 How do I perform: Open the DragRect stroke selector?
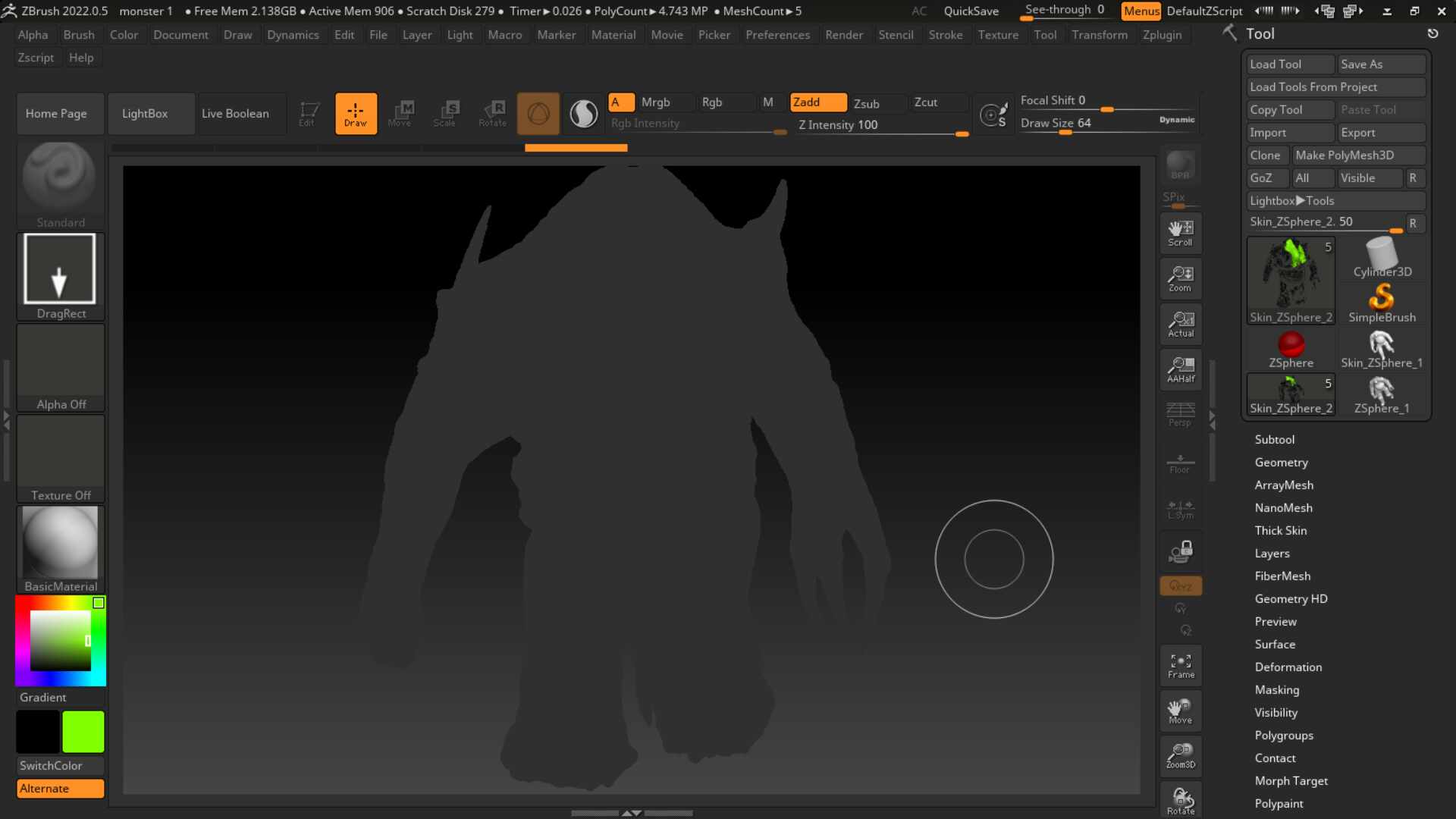tap(61, 277)
